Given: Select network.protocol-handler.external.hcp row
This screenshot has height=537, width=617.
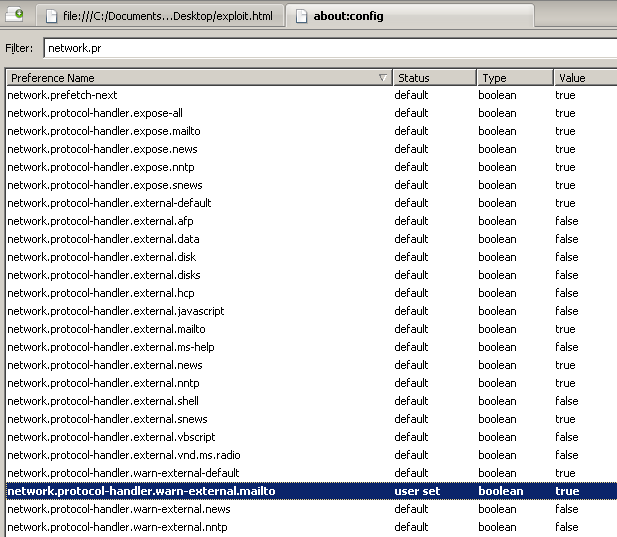Looking at the screenshot, I should pyautogui.click(x=311, y=293).
